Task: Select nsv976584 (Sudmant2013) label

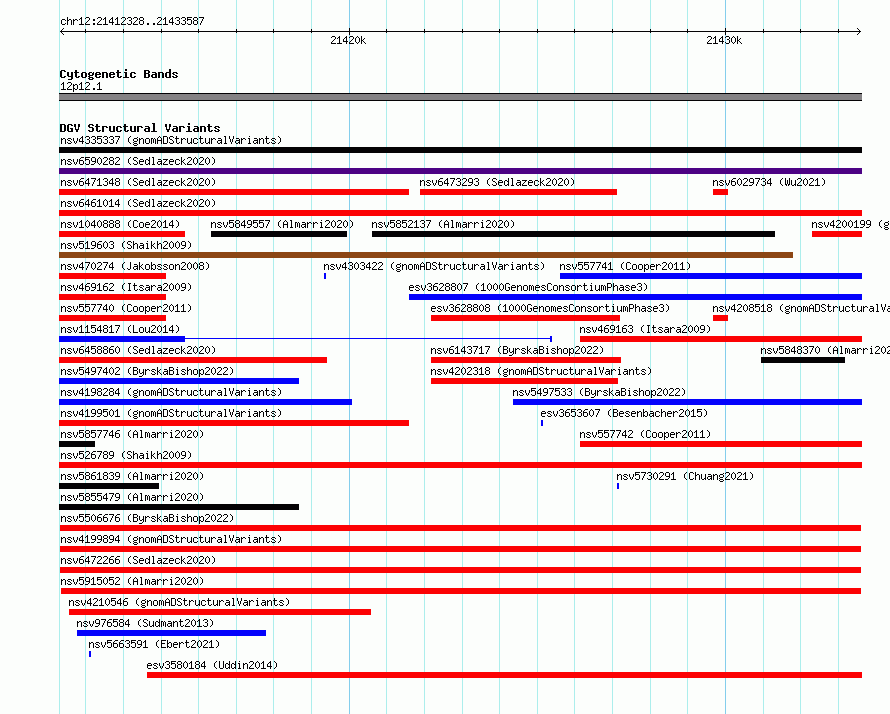Action: [x=145, y=623]
